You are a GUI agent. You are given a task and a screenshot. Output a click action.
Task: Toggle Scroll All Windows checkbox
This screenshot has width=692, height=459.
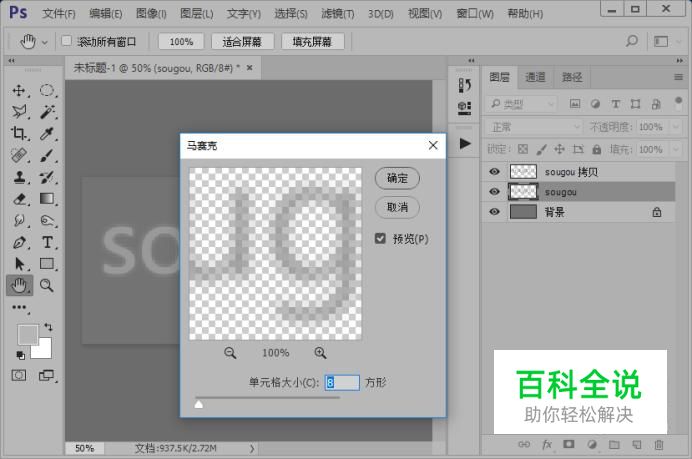(x=66, y=41)
